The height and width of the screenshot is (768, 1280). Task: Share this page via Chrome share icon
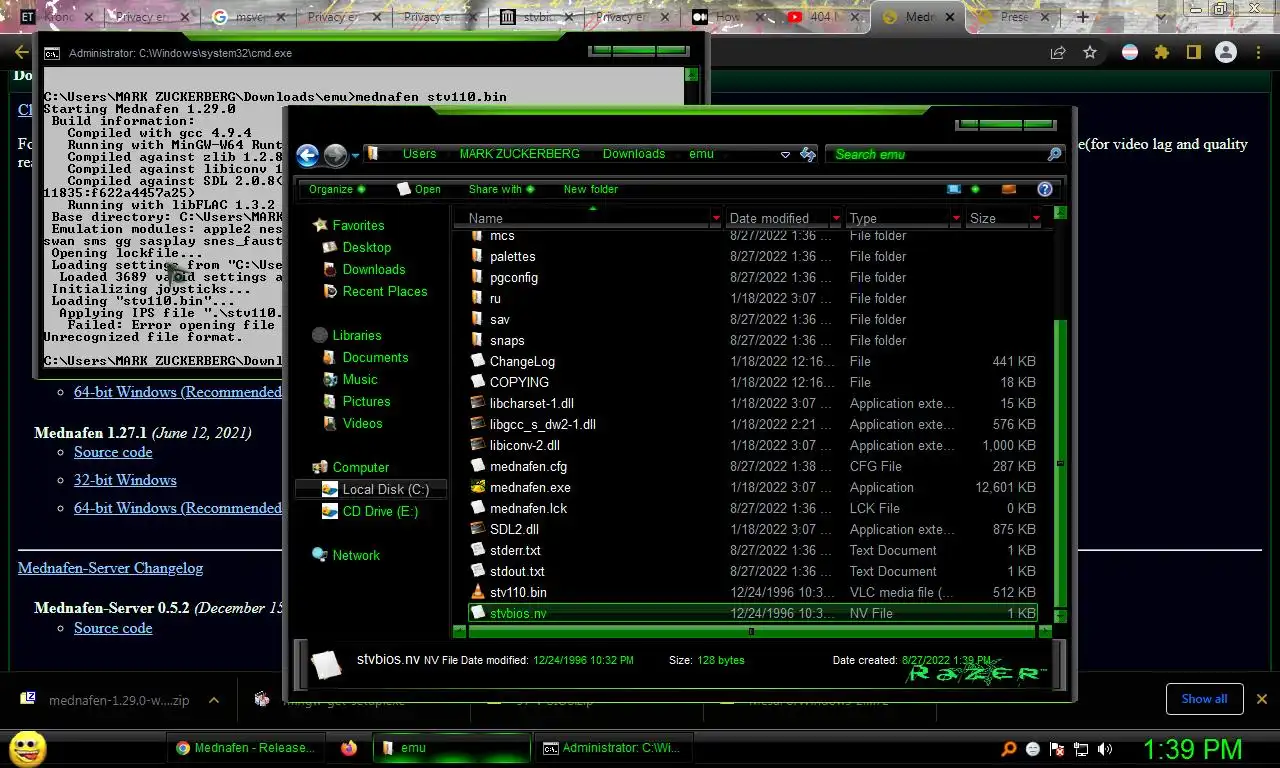pos(1057,53)
